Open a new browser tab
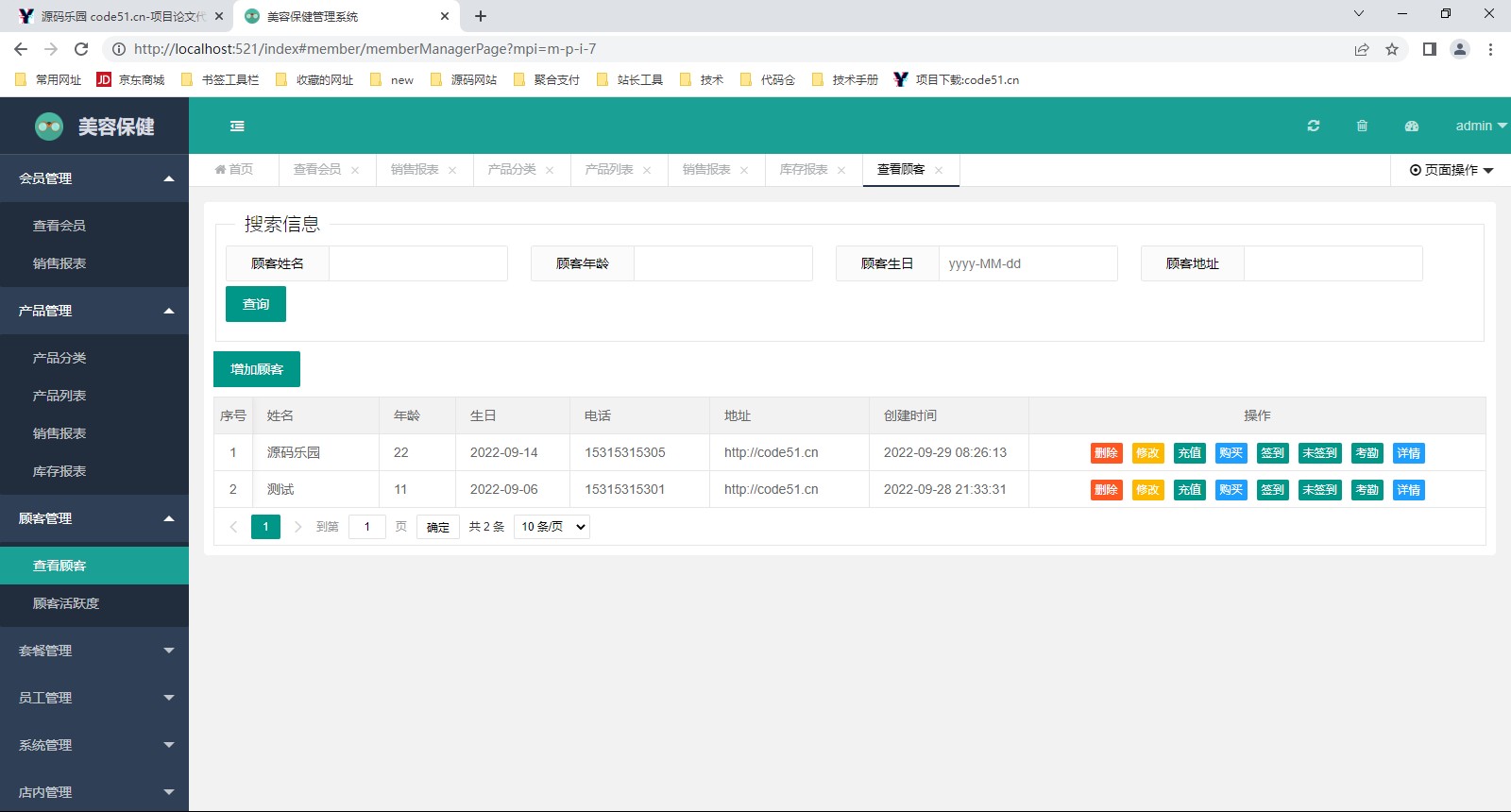The height and width of the screenshot is (812, 1511). click(481, 16)
